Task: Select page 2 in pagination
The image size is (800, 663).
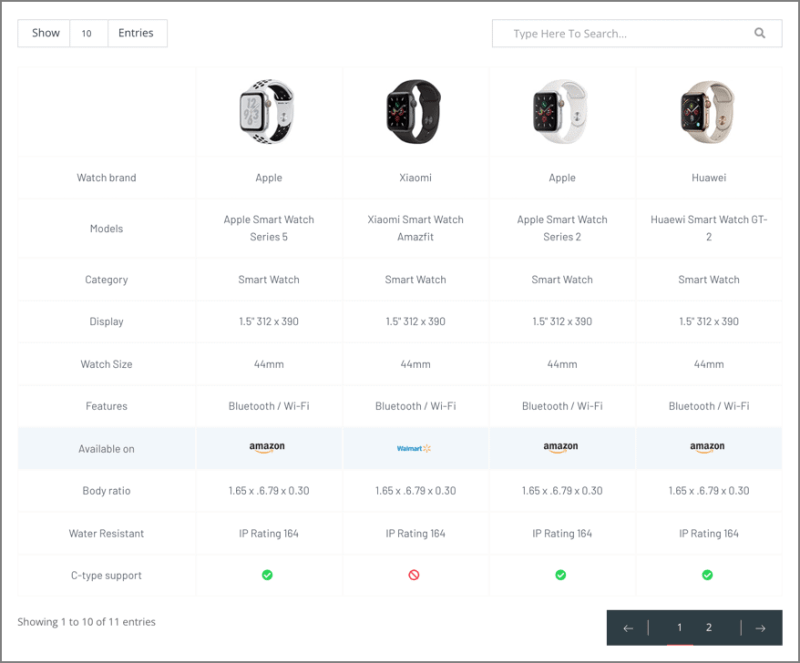Action: click(708, 627)
